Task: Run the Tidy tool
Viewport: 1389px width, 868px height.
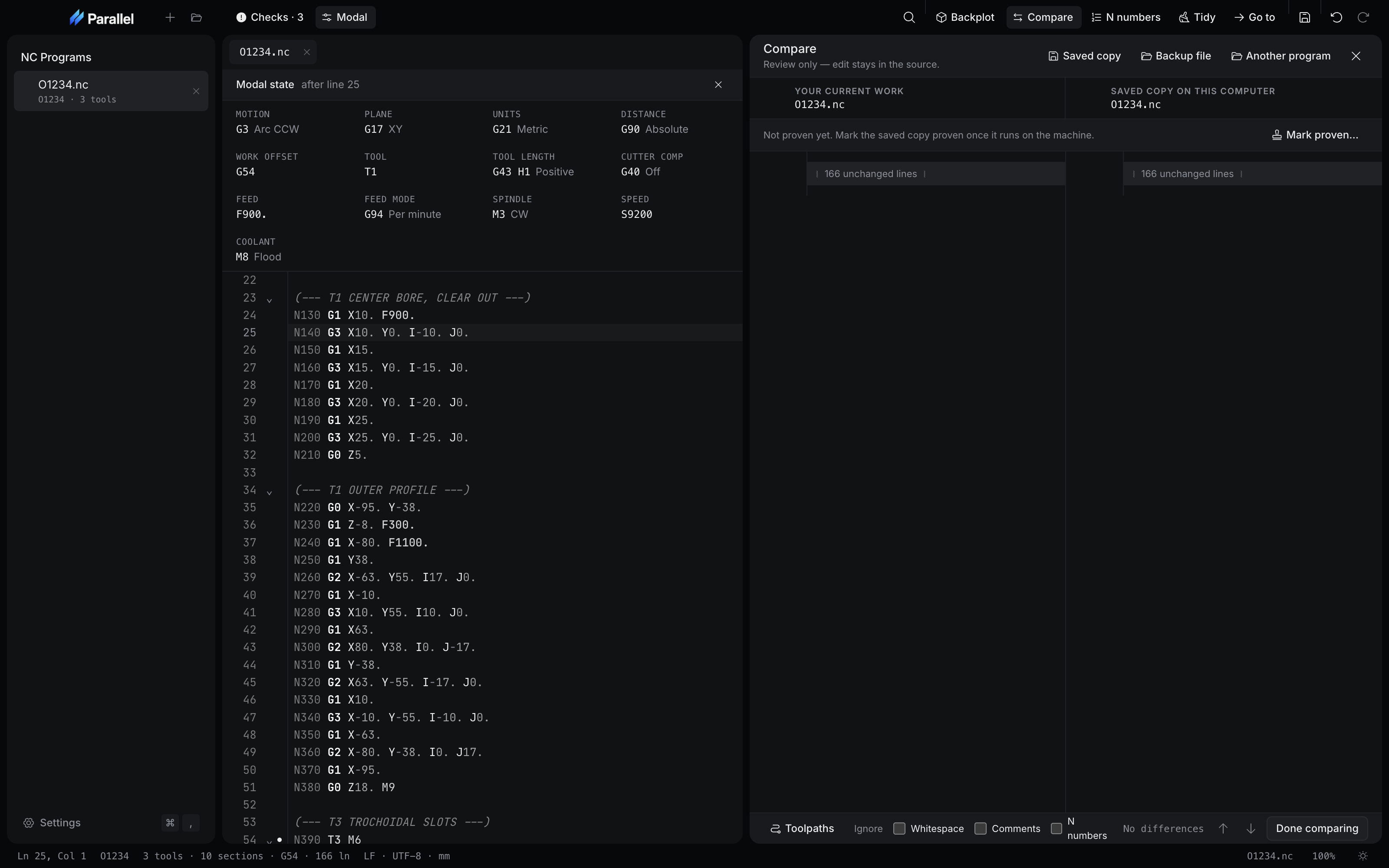Action: pos(1197,17)
